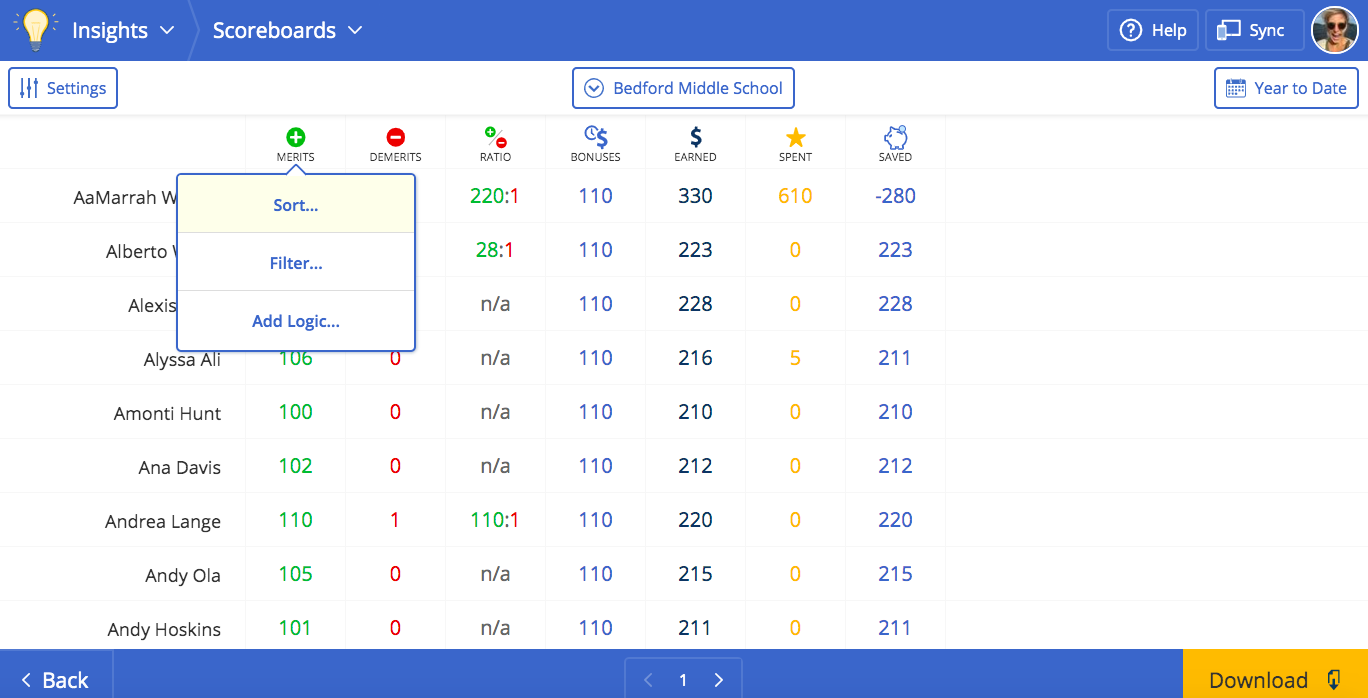
Task: Open the Insights dropdown
Action: pyautogui.click(x=123, y=30)
